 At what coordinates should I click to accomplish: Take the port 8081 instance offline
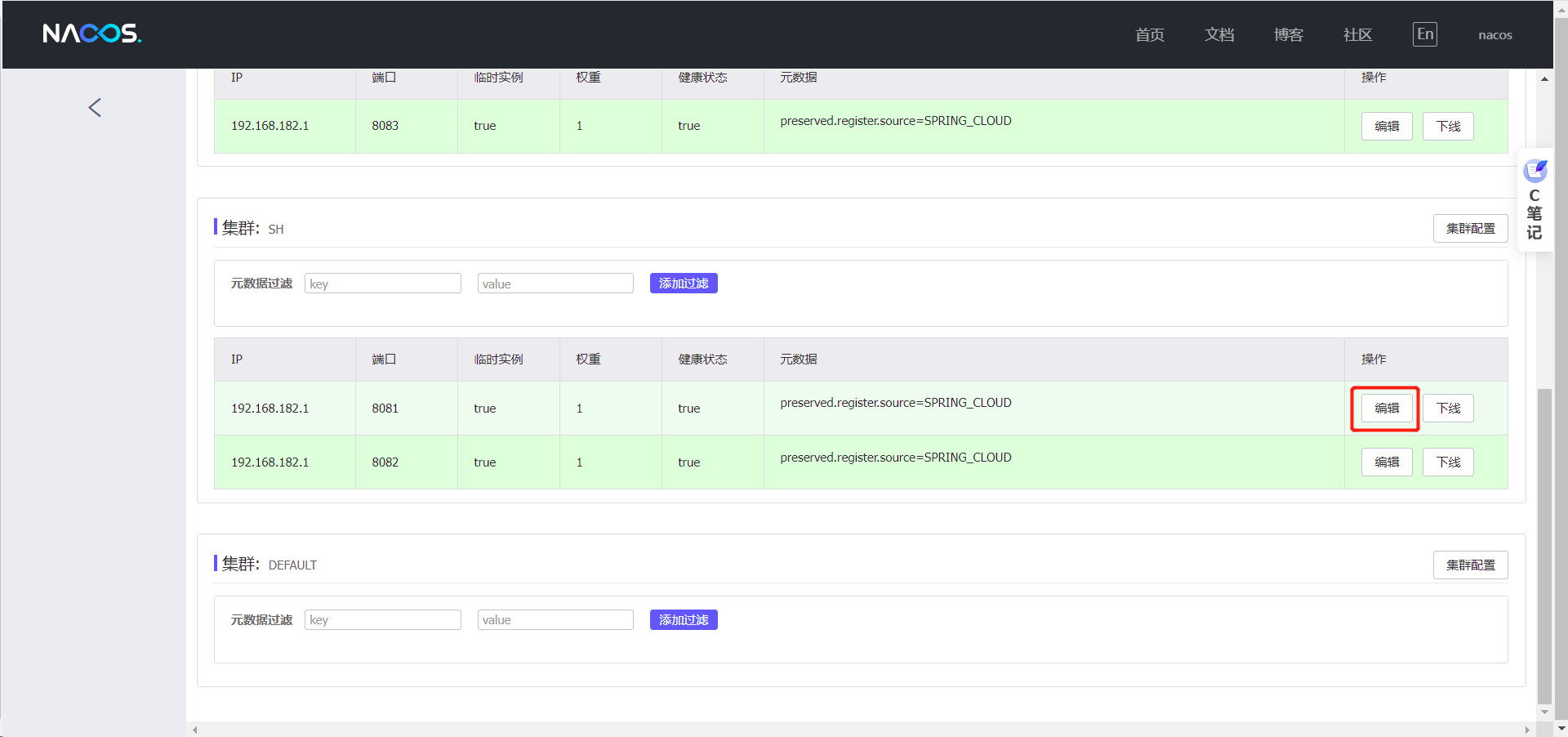[1448, 408]
